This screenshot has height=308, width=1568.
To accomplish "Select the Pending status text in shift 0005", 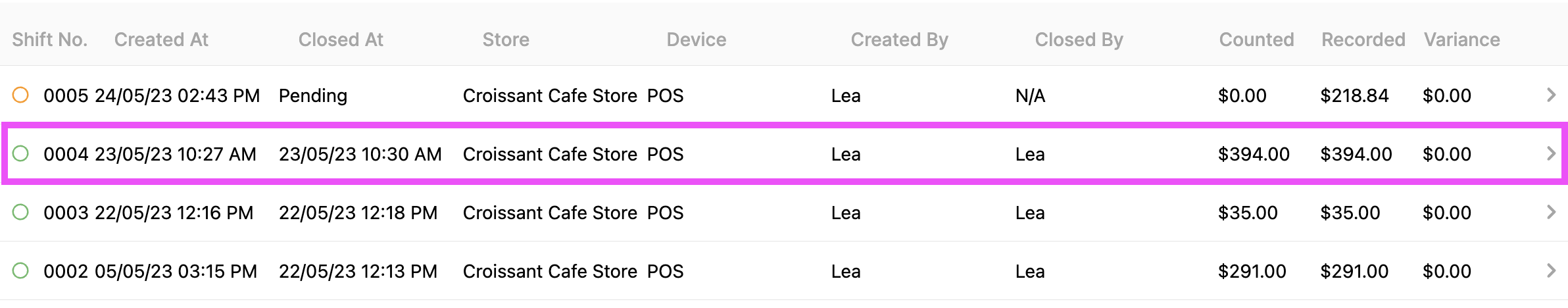I will [313, 95].
